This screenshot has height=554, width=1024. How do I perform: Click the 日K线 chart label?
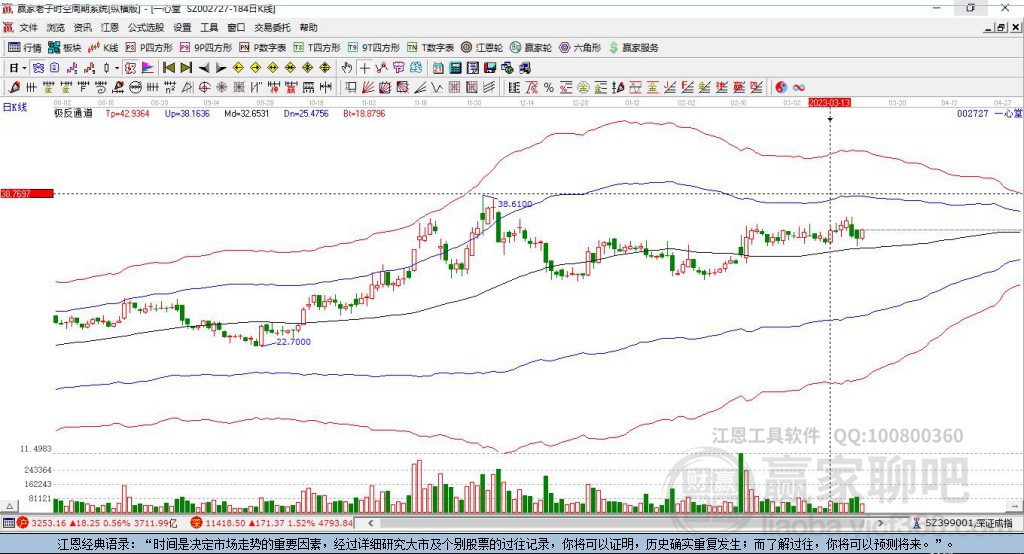(x=15, y=107)
